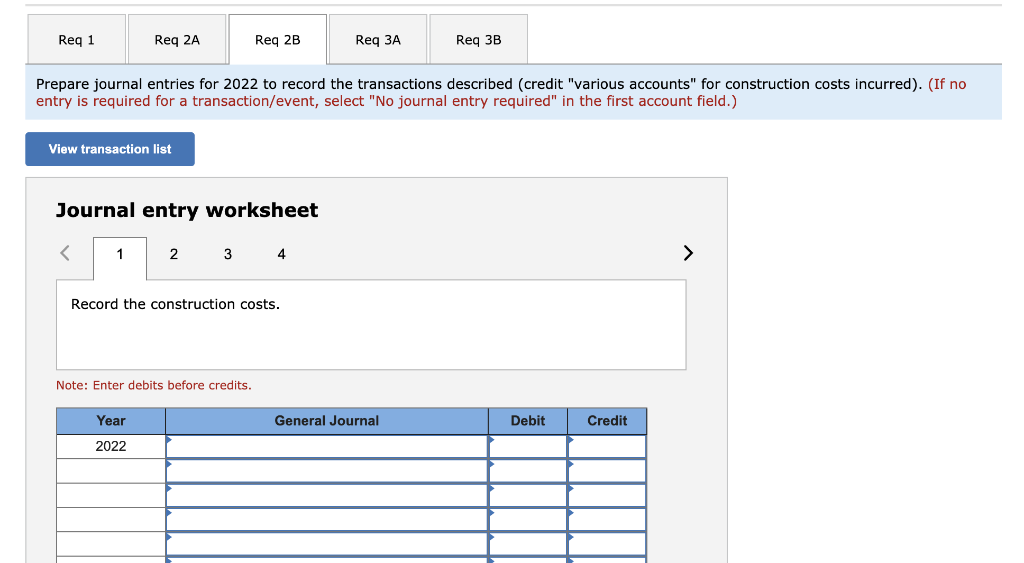
Task: Click the 'Journal entry worksheet' heading
Action: click(x=187, y=210)
